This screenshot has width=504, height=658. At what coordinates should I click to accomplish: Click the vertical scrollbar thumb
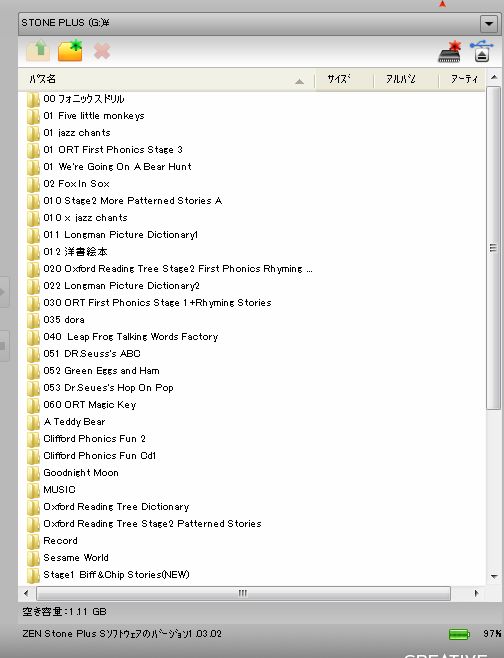pos(494,248)
